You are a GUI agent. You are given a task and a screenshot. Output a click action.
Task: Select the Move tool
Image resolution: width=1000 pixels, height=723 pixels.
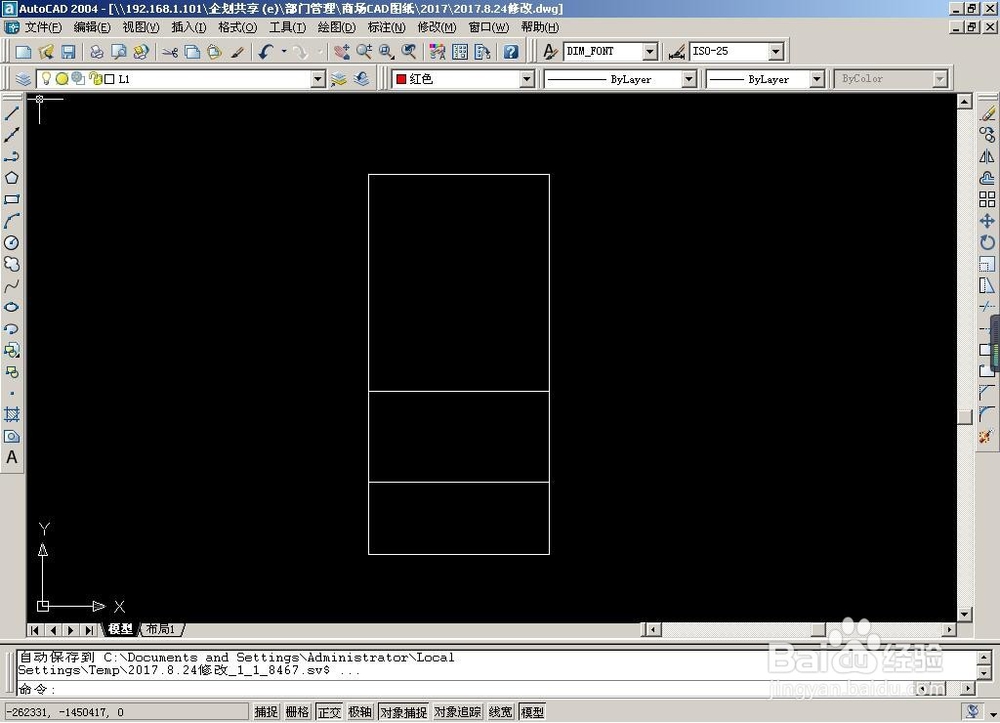click(x=987, y=221)
